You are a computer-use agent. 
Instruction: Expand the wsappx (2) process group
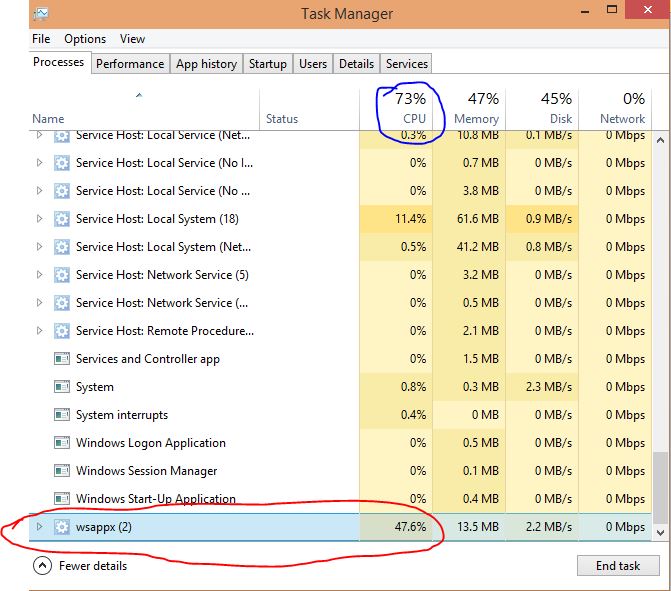[40, 527]
